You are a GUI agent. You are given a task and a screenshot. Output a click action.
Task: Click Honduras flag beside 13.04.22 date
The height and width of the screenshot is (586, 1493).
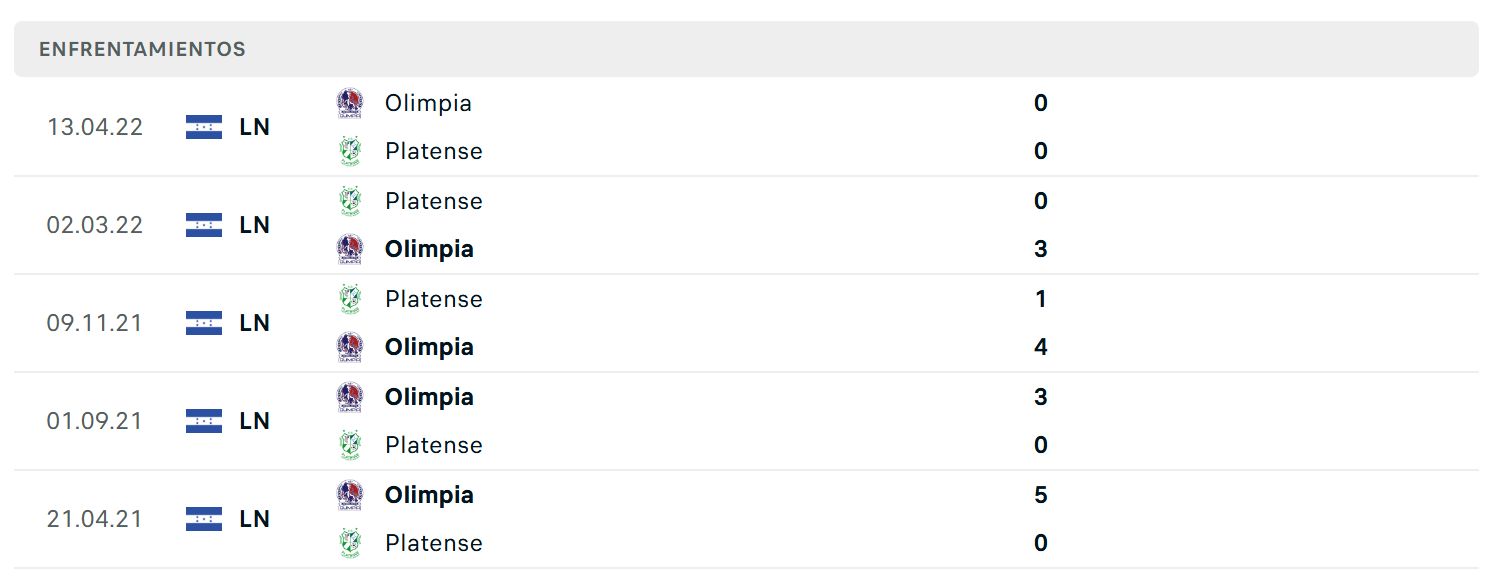click(204, 127)
